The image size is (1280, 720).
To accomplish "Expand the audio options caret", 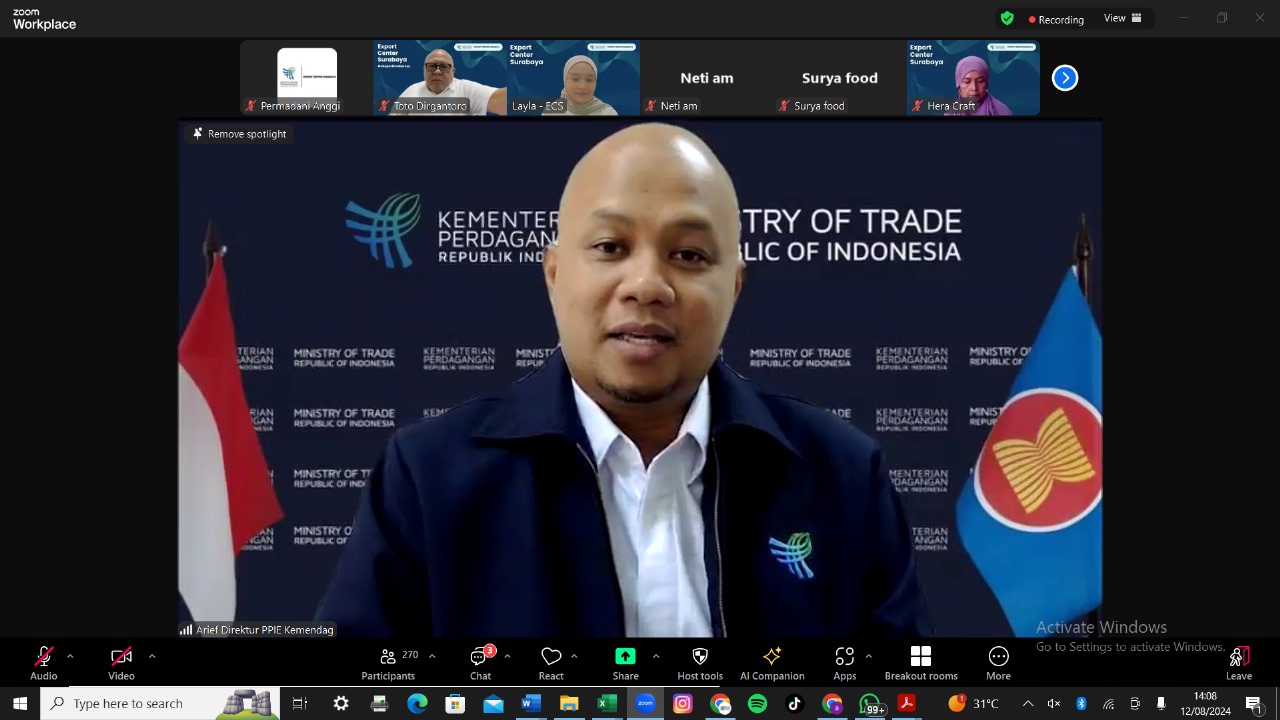I will click(x=70, y=656).
